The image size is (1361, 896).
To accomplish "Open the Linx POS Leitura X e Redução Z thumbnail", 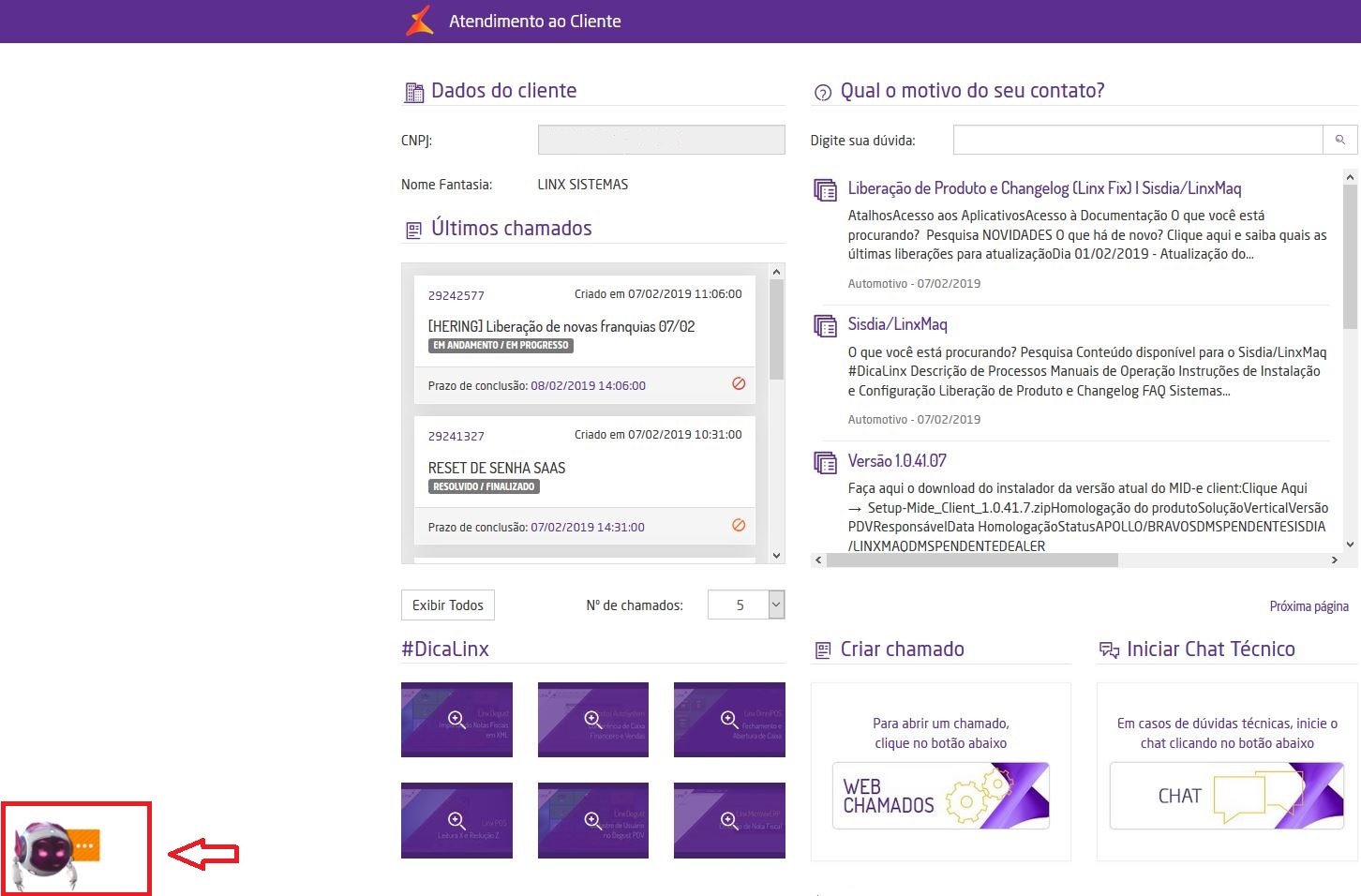I will pyautogui.click(x=456, y=820).
